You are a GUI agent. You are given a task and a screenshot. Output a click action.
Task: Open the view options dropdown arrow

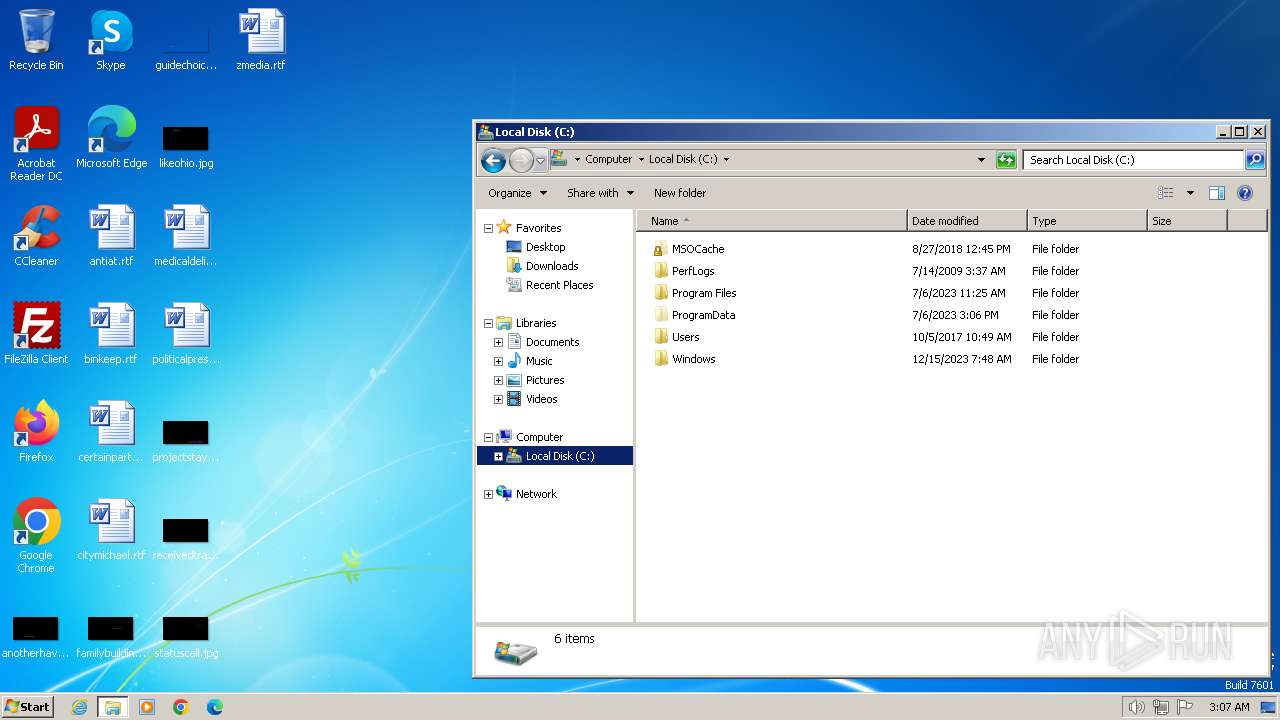1190,193
